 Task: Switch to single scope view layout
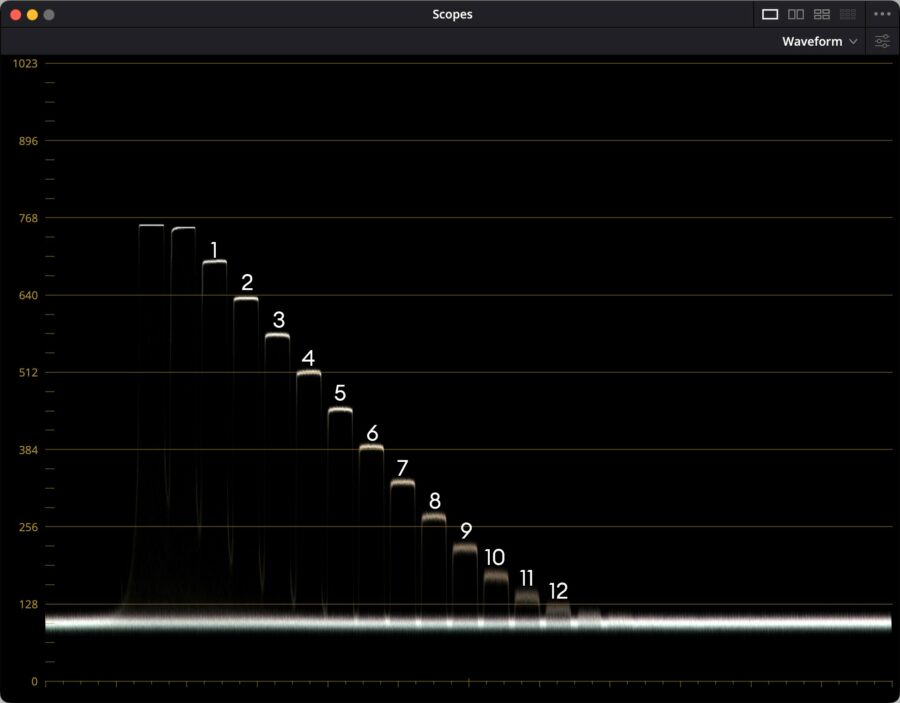pos(770,14)
